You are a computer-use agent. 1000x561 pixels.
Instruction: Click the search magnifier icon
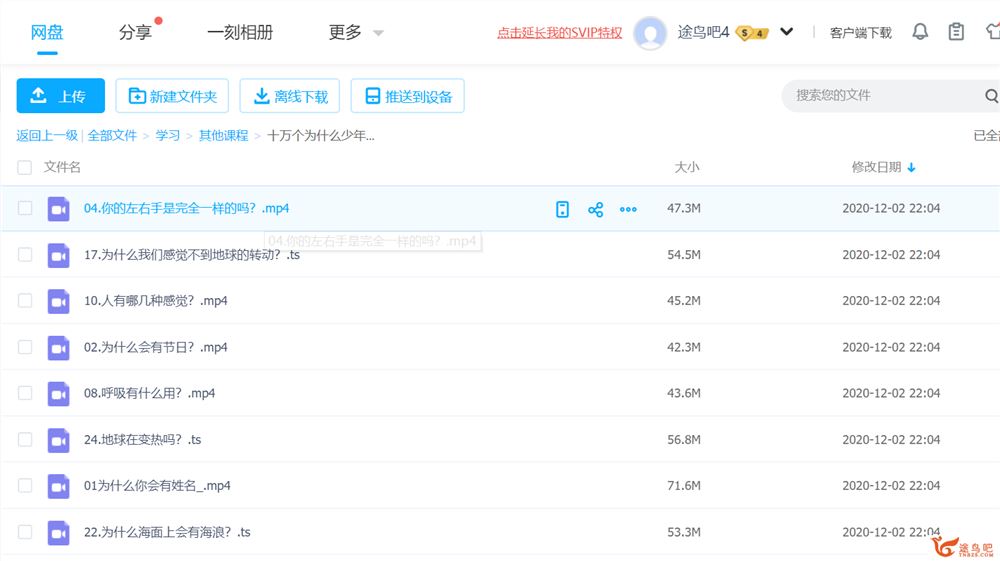991,96
